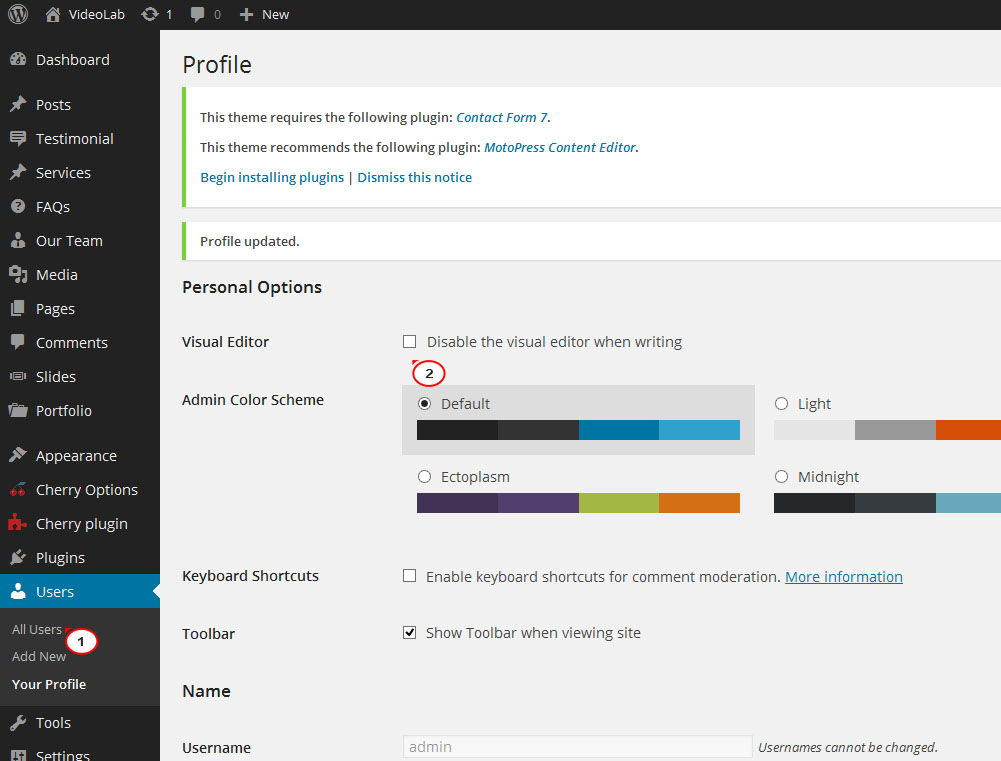This screenshot has width=1001, height=761.
Task: Click the Portfolio folder icon
Action: pos(18,410)
